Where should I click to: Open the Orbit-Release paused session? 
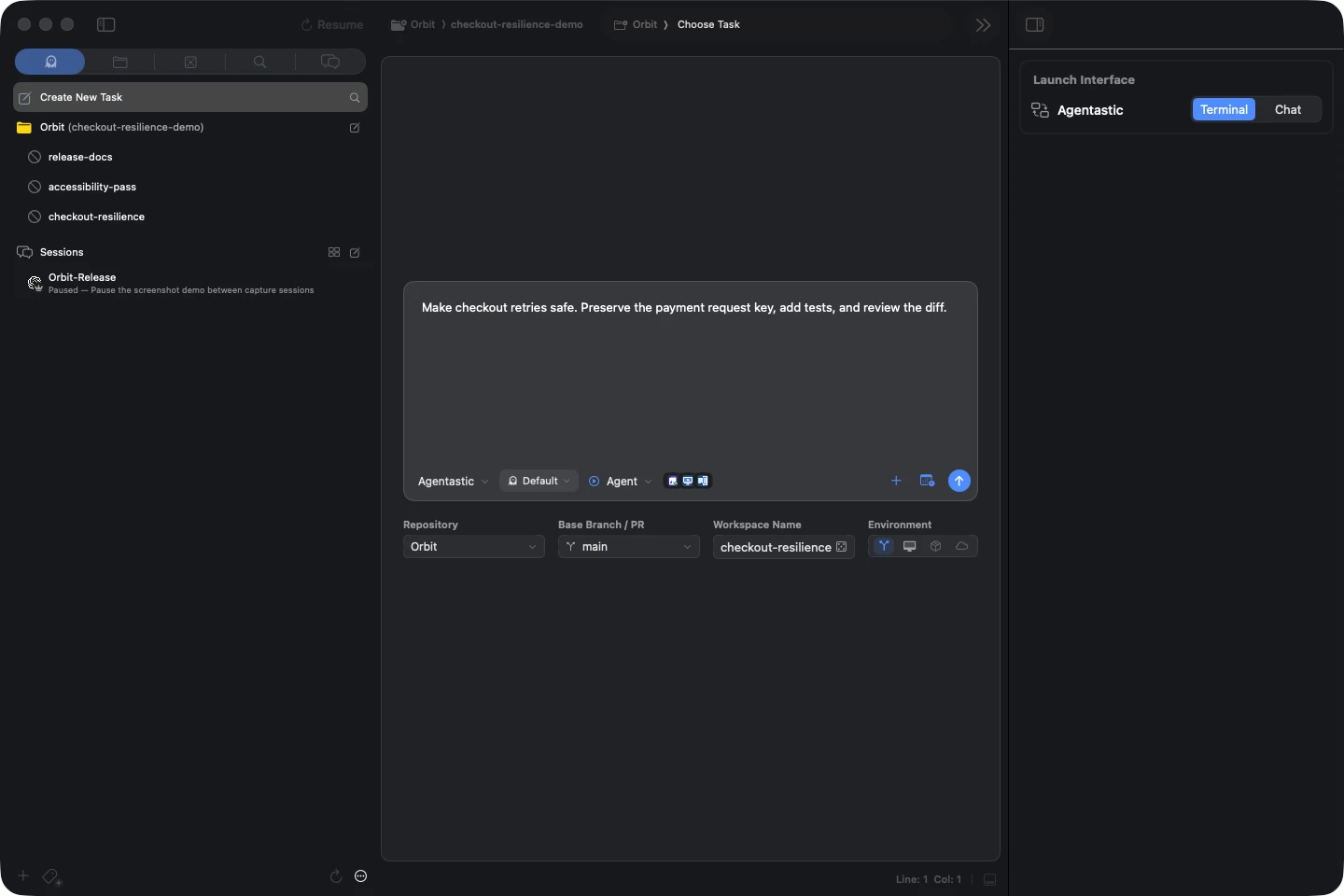pos(190,284)
